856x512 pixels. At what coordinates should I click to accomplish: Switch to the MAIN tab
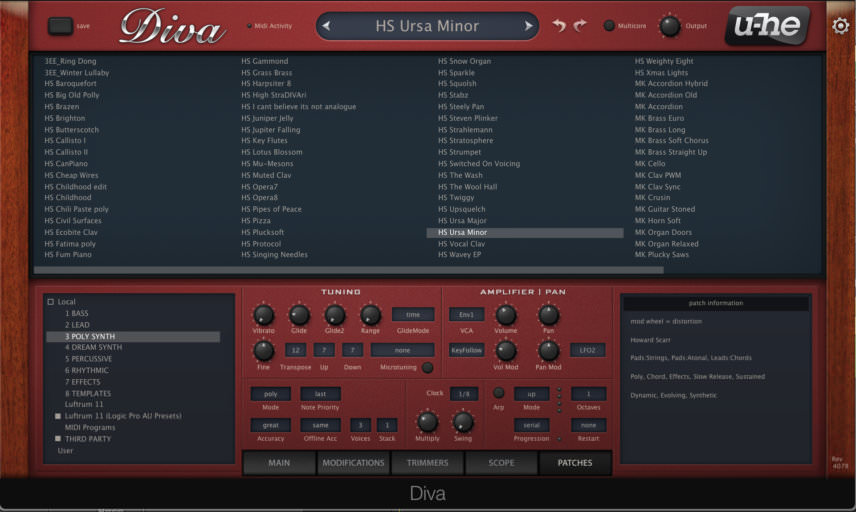(279, 463)
